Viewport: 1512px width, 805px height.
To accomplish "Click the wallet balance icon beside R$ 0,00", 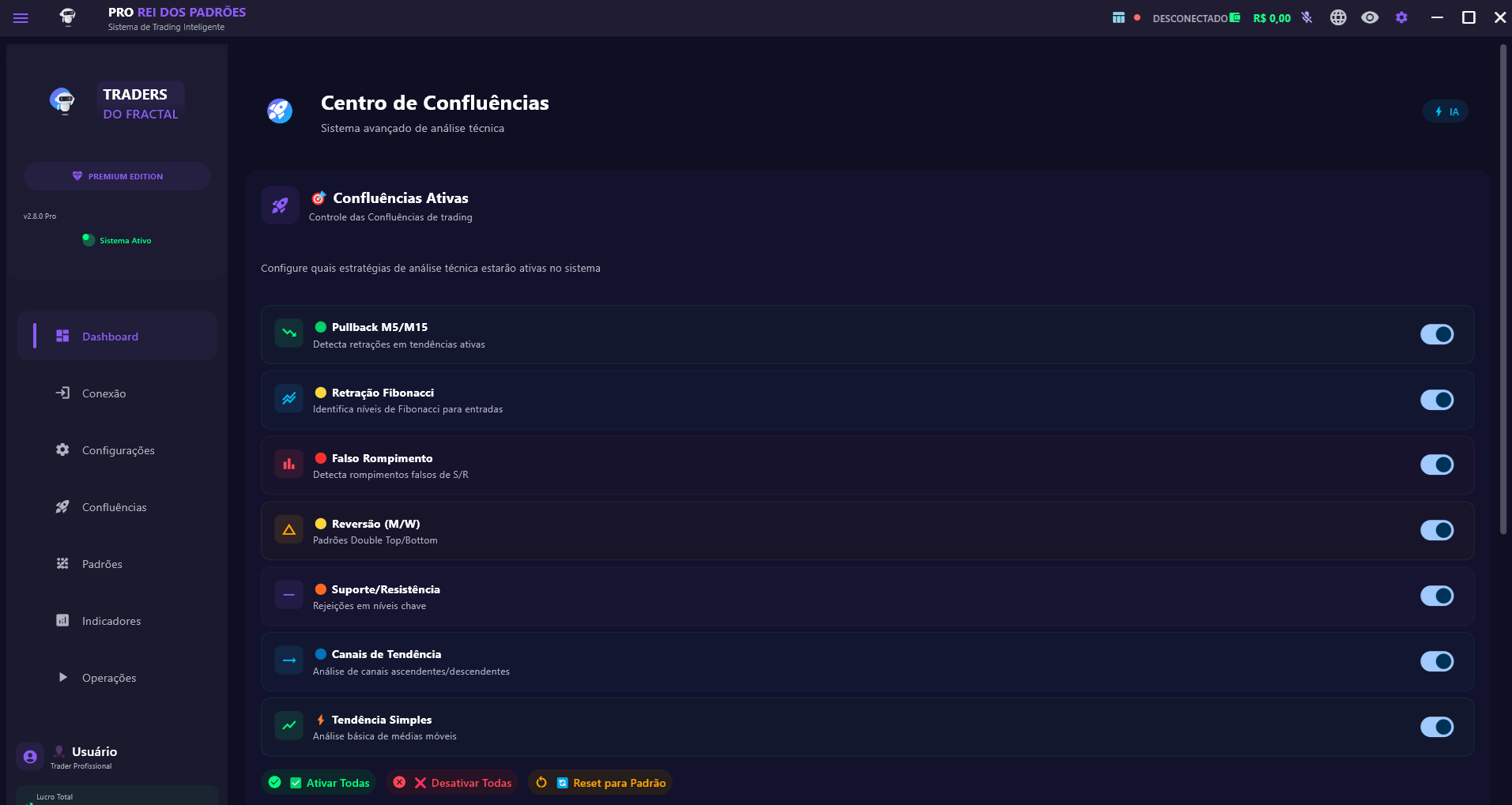I will (x=1235, y=17).
